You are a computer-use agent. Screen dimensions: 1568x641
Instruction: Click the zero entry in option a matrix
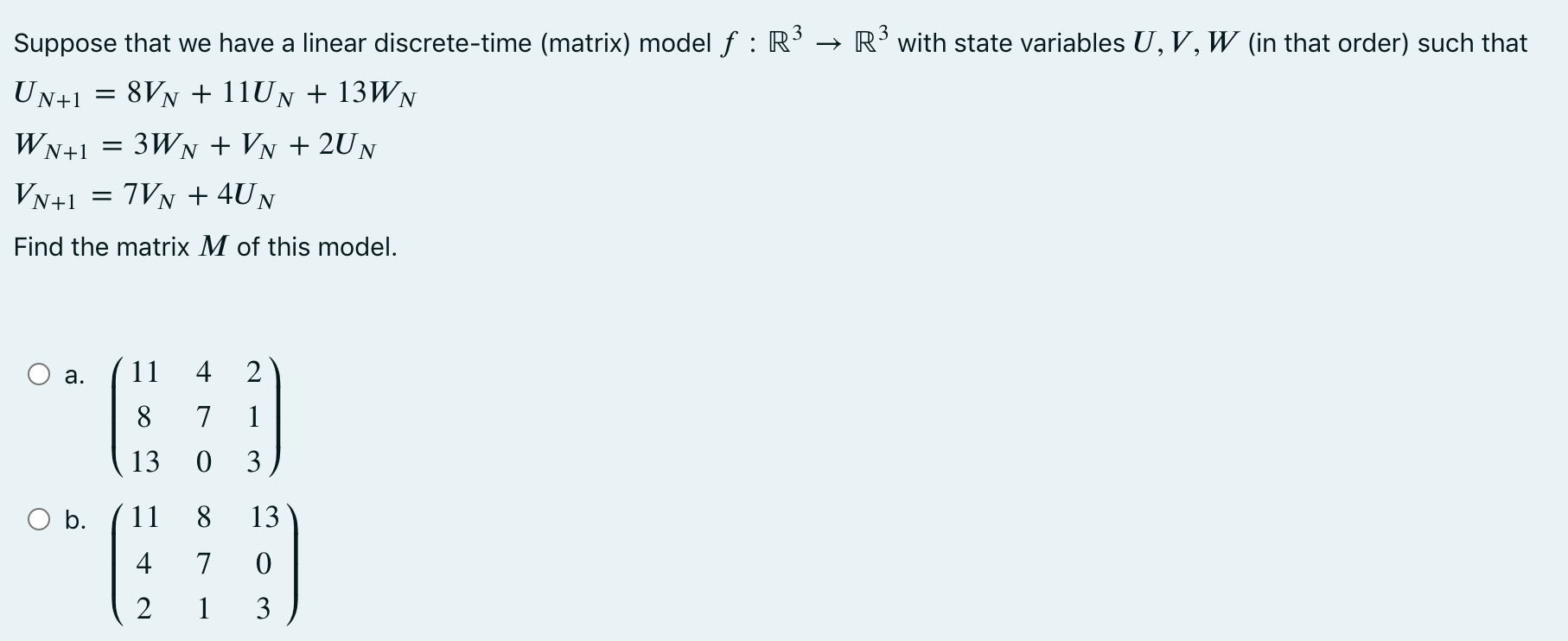coord(203,461)
